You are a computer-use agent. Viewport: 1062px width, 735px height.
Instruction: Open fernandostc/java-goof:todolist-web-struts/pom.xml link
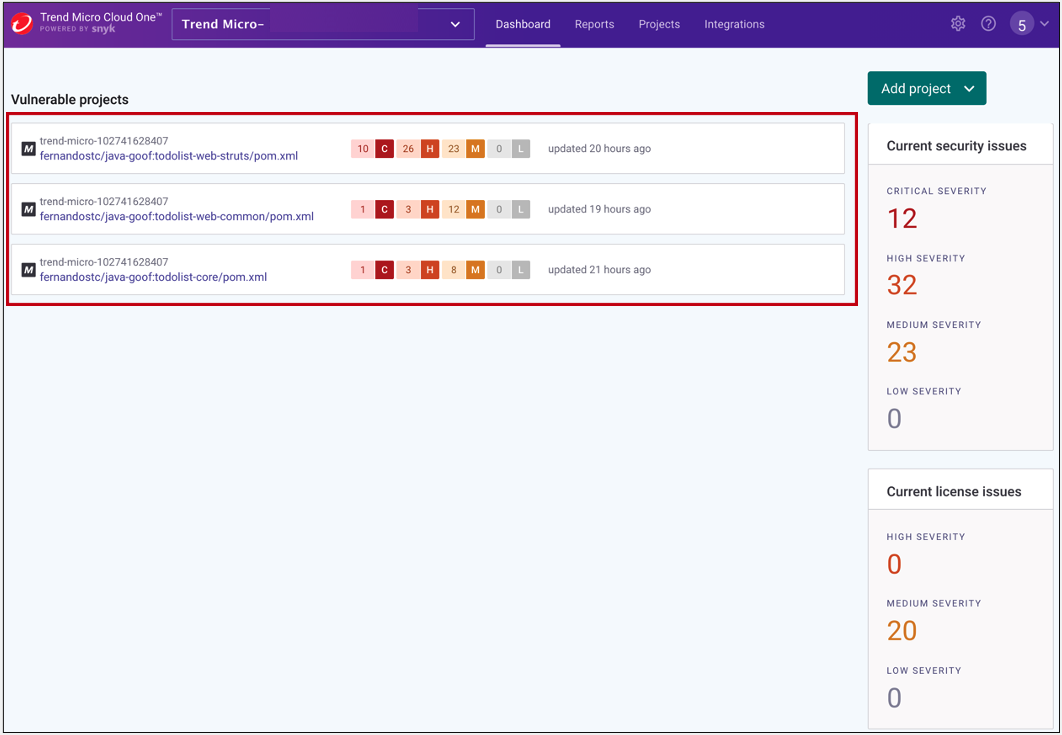click(169, 156)
